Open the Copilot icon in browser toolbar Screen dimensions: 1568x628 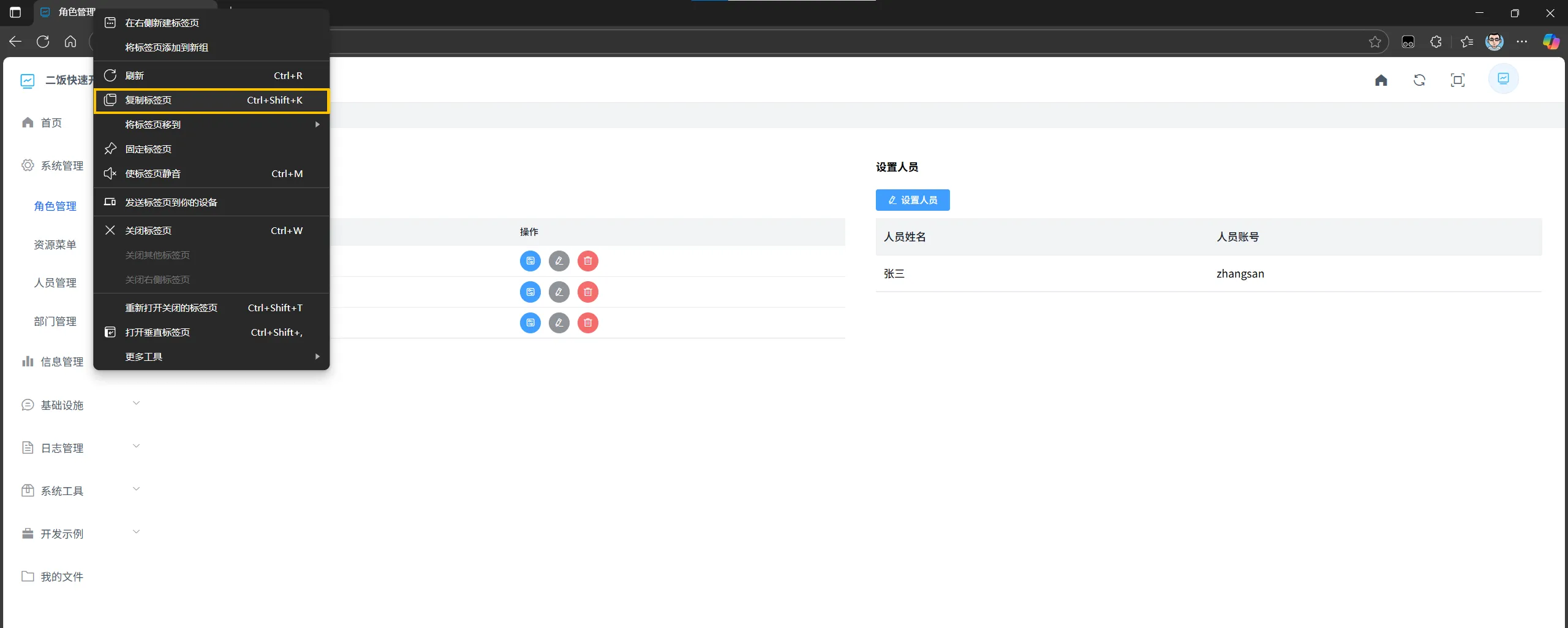(x=1550, y=42)
